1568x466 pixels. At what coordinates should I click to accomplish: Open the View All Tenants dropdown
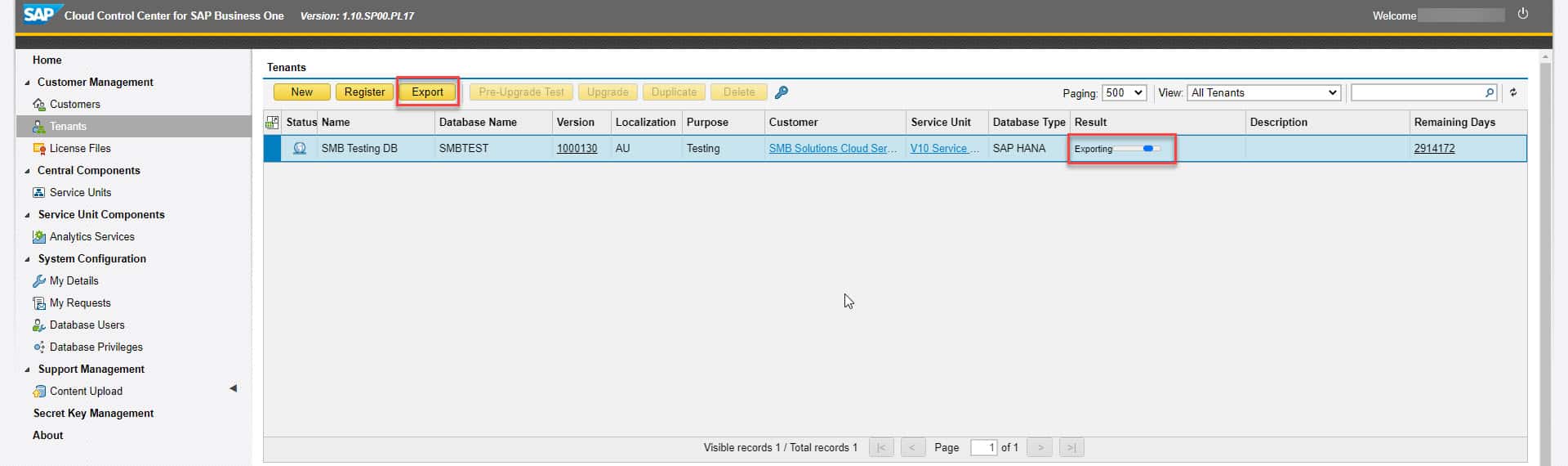1263,92
